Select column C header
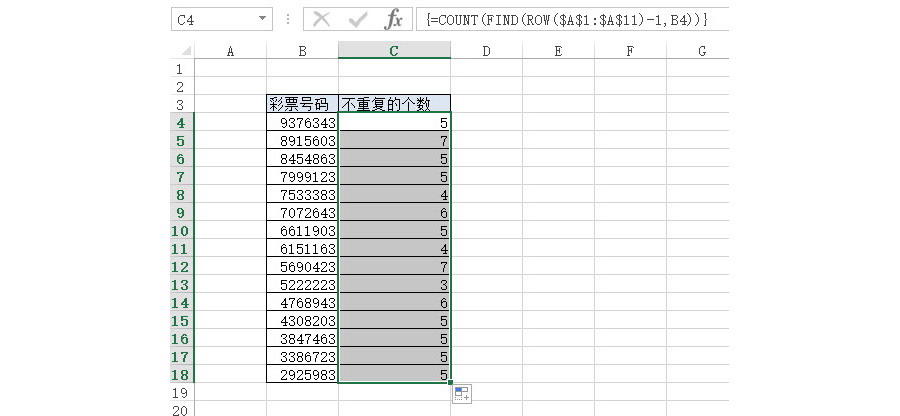Screen dimensions: 900x416 [x=394, y=51]
